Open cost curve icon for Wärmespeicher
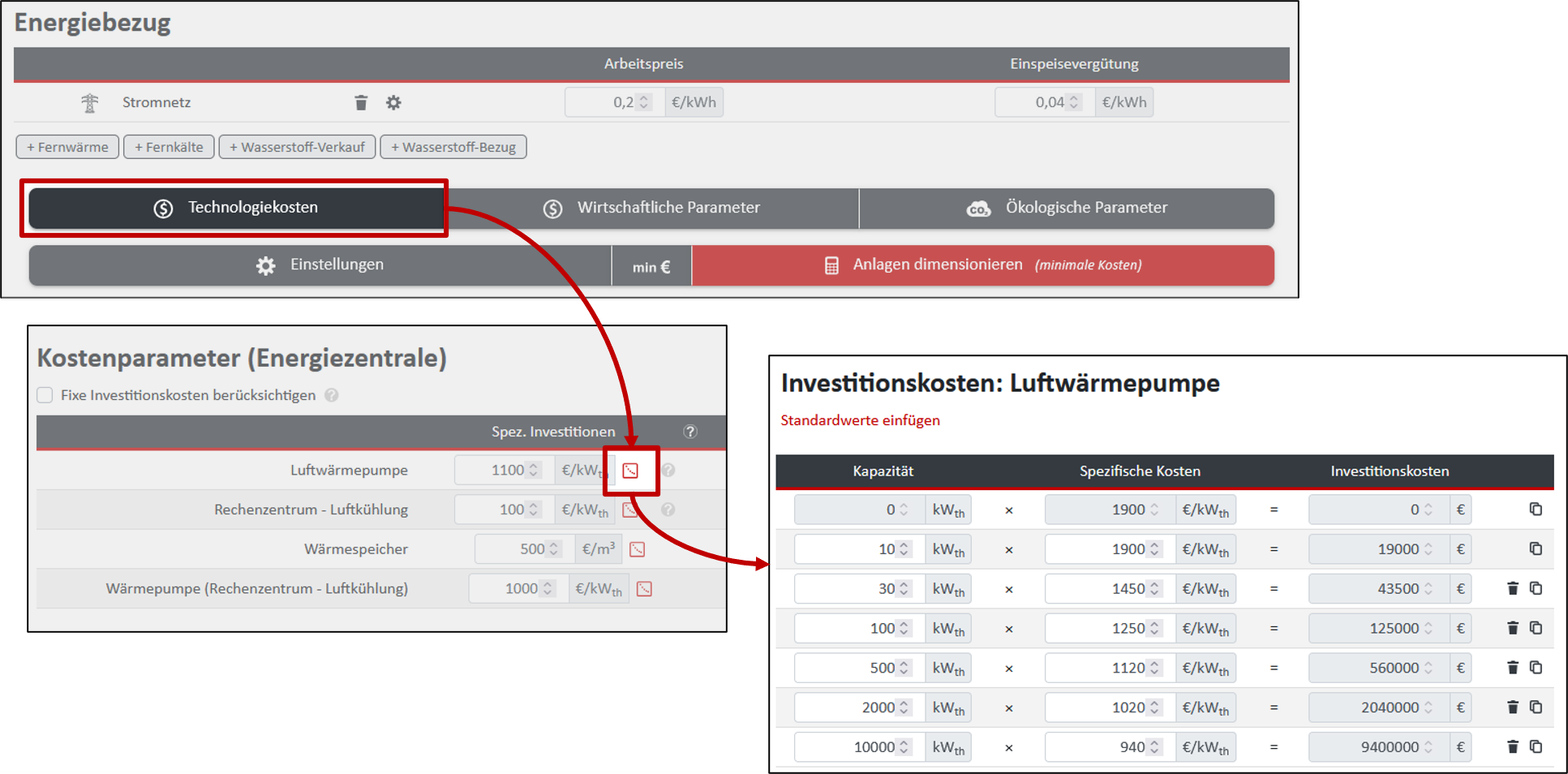 (x=638, y=549)
